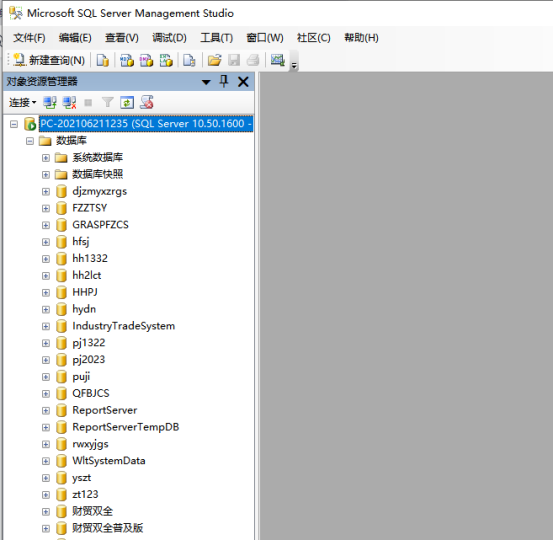Click the Refresh icon in Object Explorer

coord(127,103)
